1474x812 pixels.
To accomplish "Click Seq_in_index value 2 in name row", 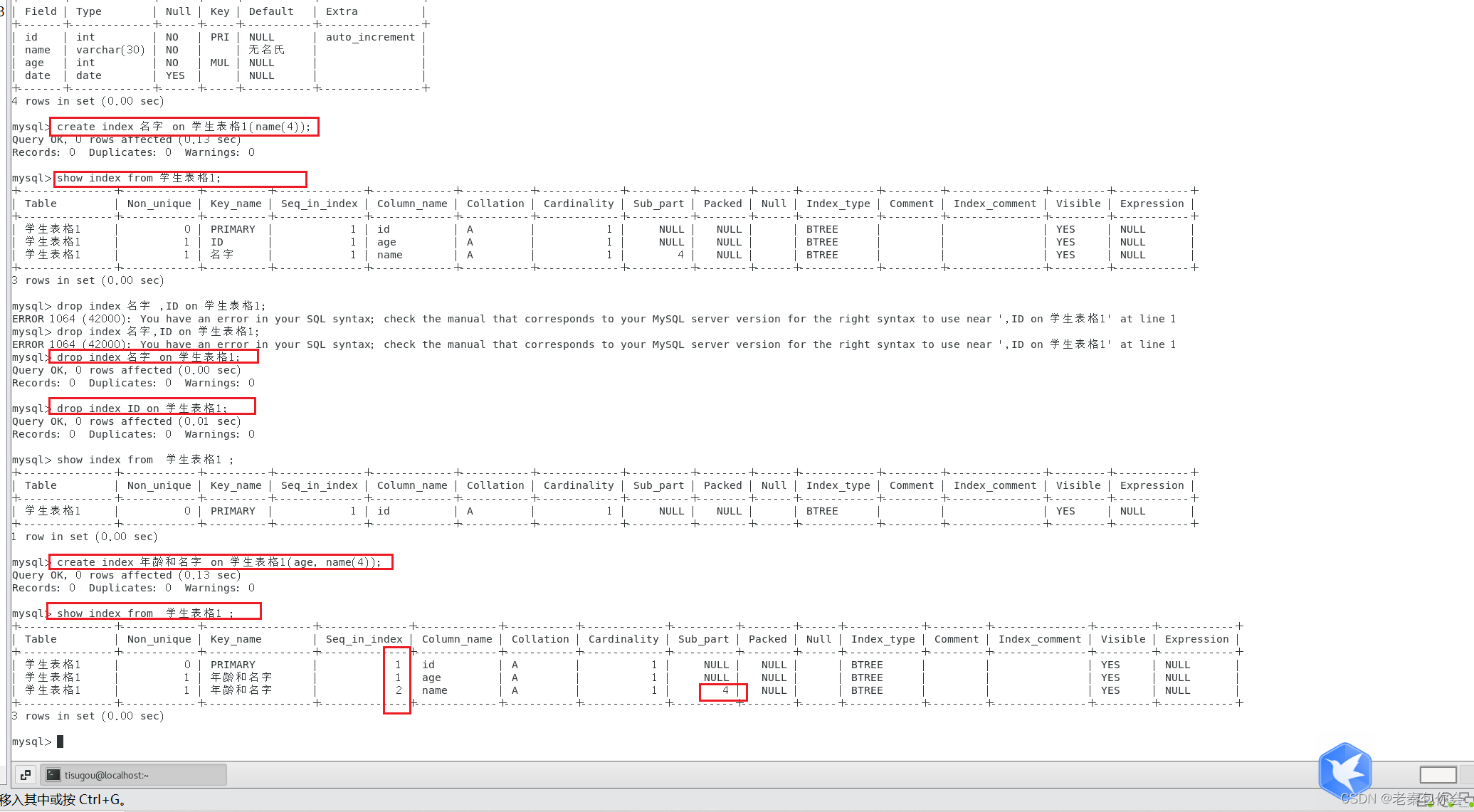I will tap(399, 690).
